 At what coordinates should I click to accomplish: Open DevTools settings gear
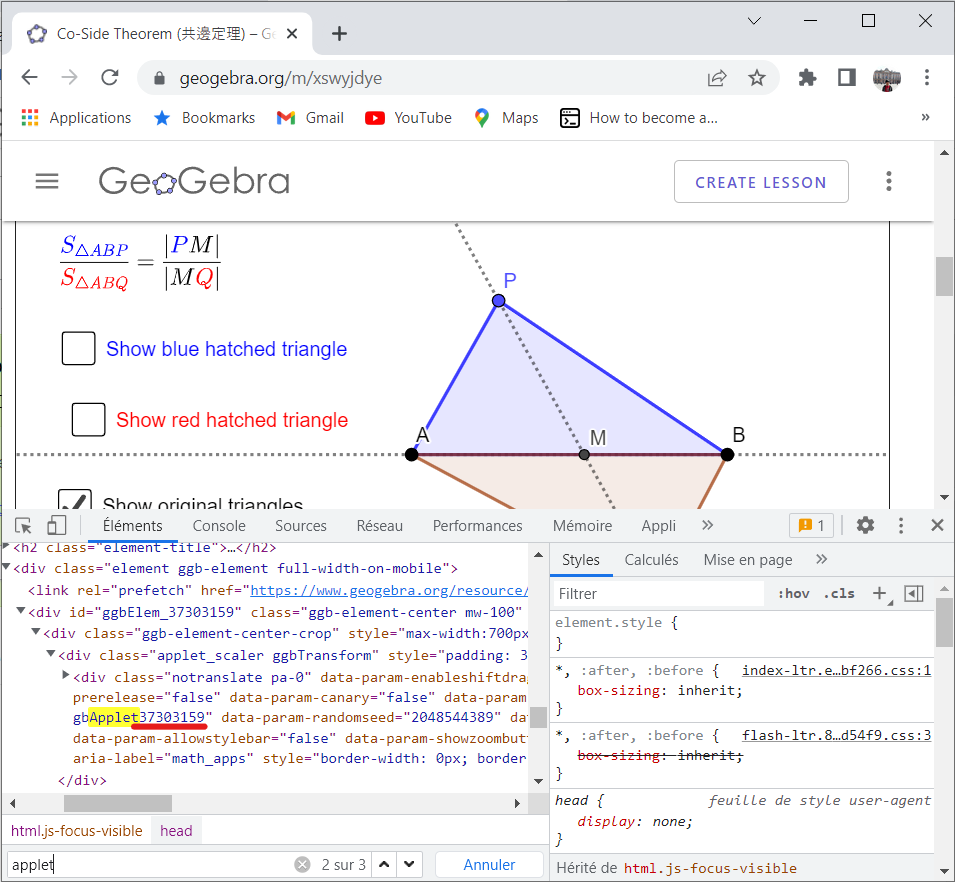pyautogui.click(x=866, y=526)
